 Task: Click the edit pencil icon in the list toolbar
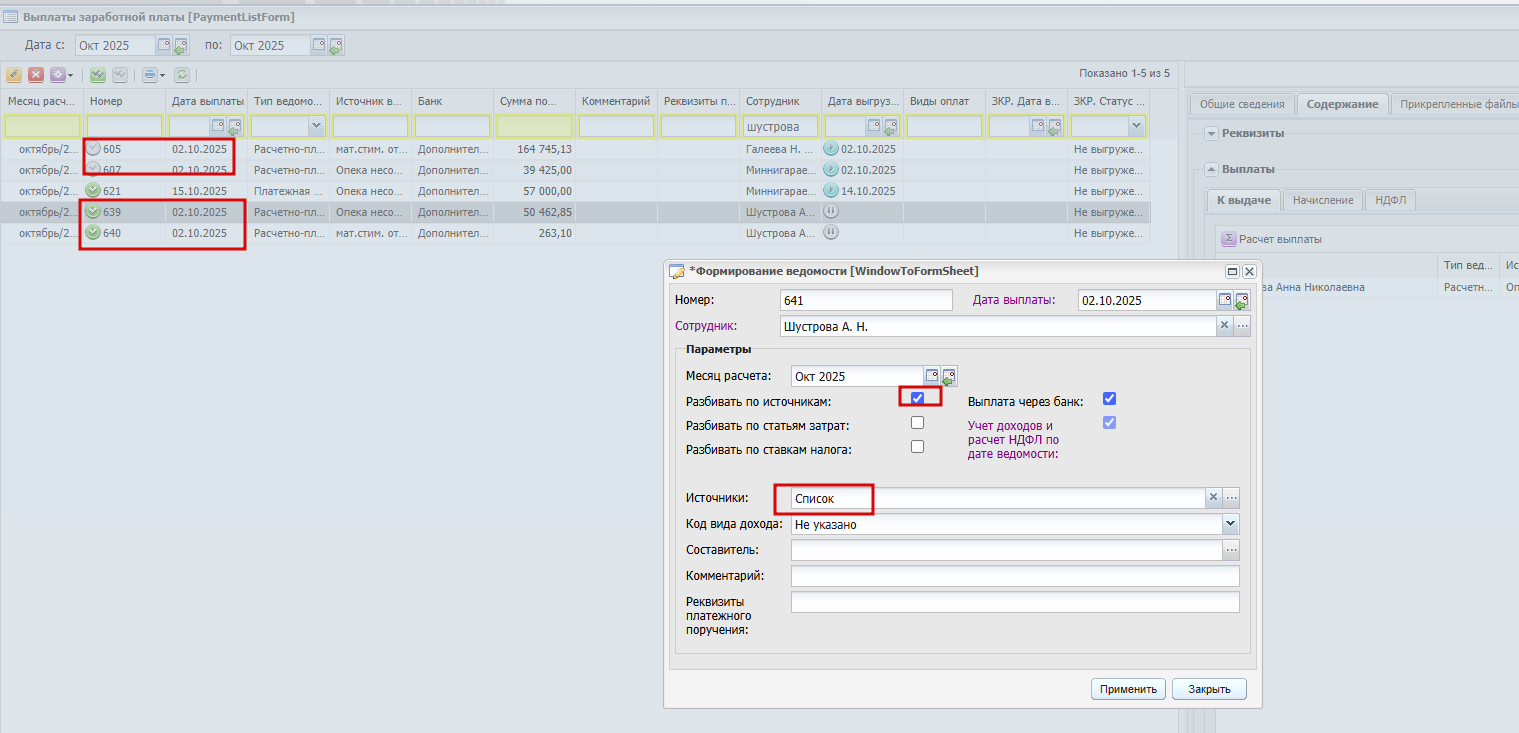(13, 75)
